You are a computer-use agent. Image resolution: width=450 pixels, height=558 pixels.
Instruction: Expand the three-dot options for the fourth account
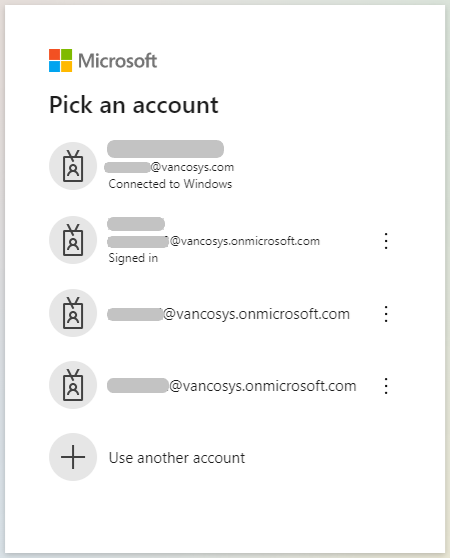(386, 386)
